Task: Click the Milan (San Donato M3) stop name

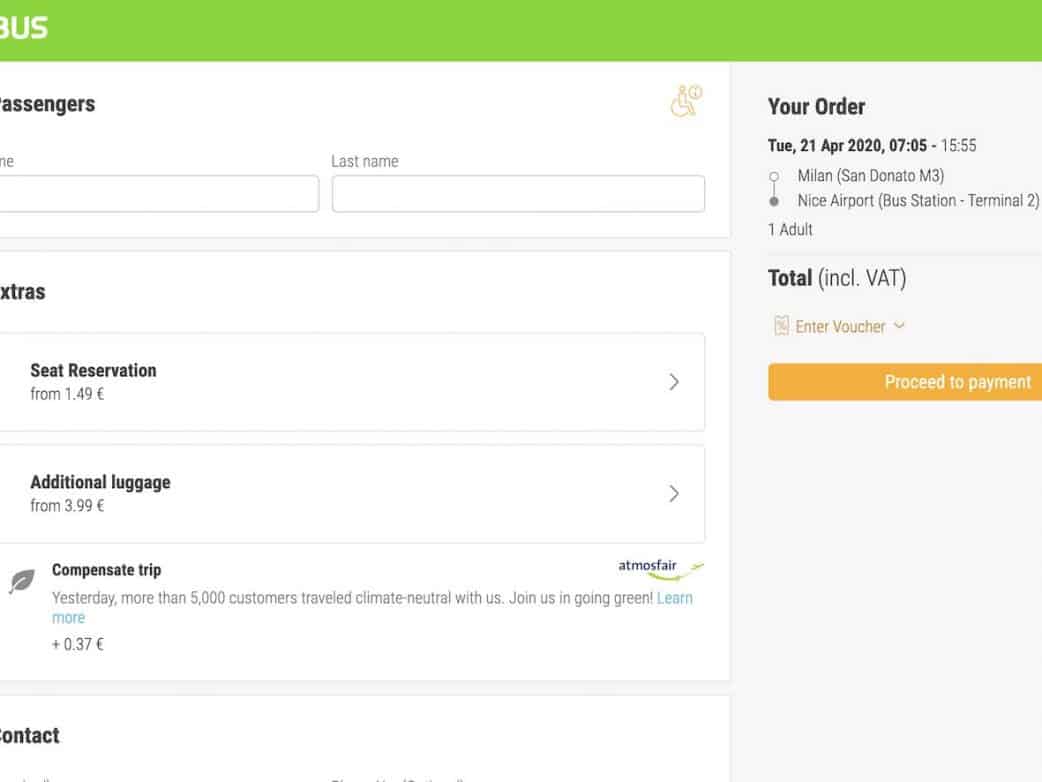Action: [x=870, y=176]
